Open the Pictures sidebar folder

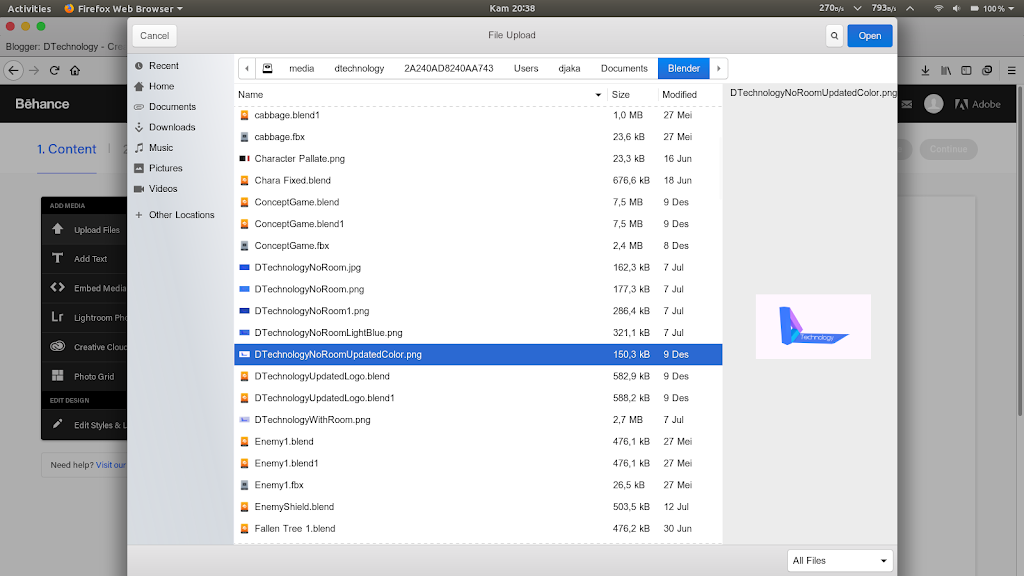tap(165, 168)
